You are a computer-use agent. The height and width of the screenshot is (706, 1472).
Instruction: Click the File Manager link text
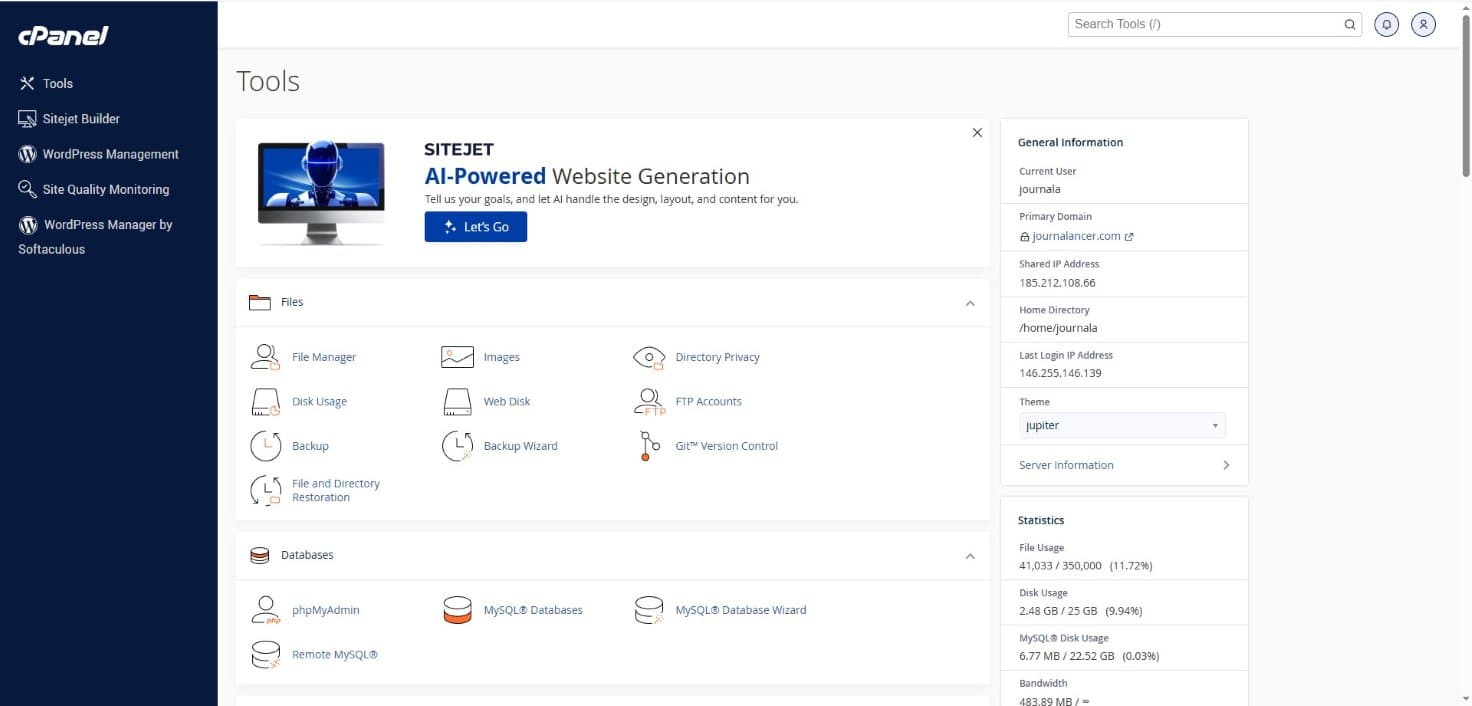324,357
